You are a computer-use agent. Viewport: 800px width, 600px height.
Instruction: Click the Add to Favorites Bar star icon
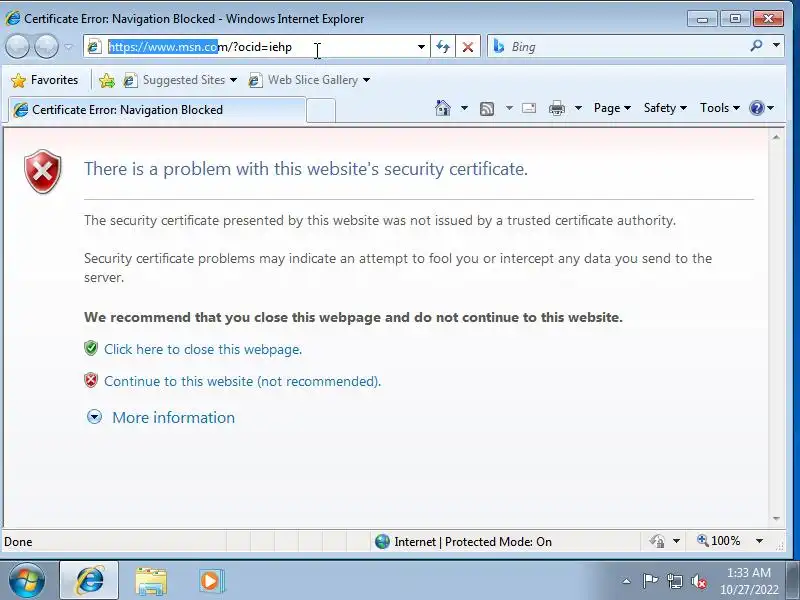coord(107,80)
